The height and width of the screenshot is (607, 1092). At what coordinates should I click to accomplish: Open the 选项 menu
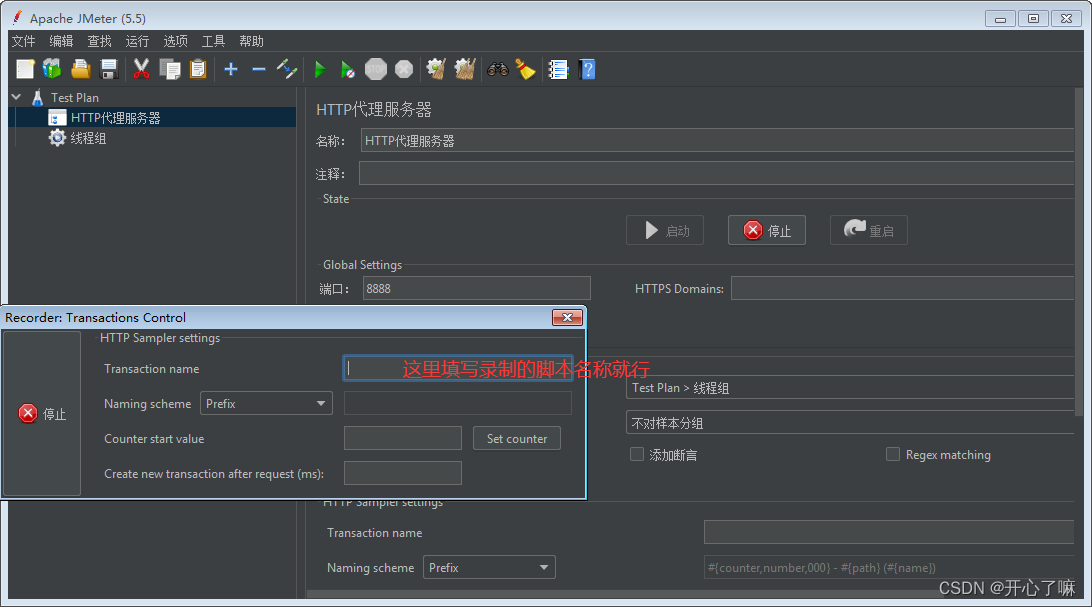pos(176,41)
